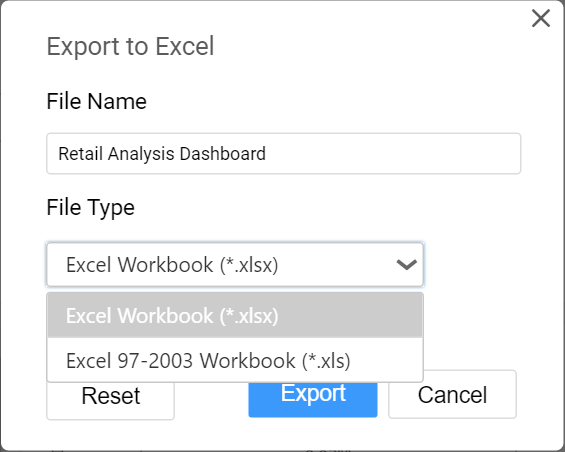Pick the highlighted xlsx list entry
Image resolution: width=565 pixels, height=452 pixels.
pyautogui.click(x=235, y=316)
